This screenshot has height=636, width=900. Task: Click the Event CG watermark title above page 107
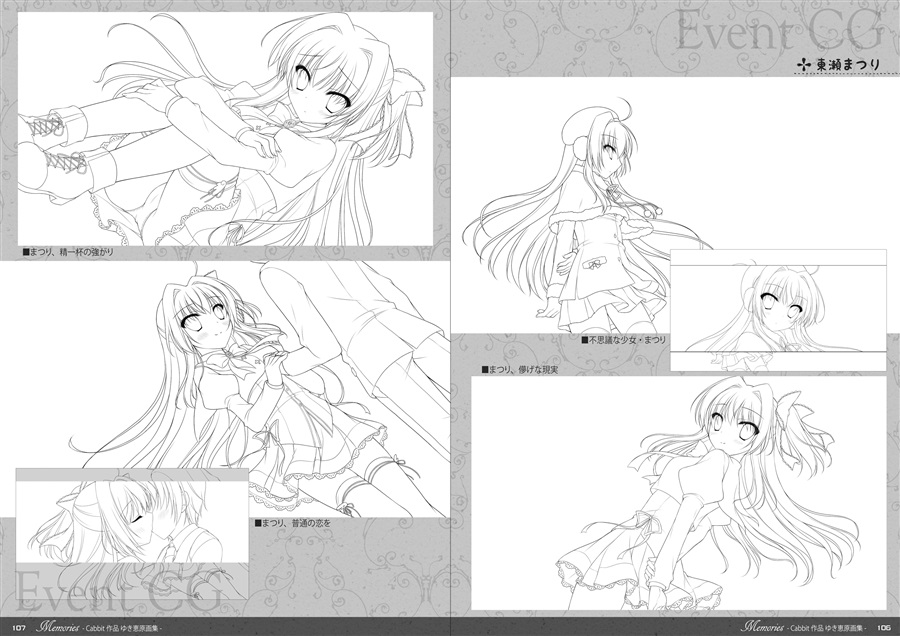(x=119, y=592)
